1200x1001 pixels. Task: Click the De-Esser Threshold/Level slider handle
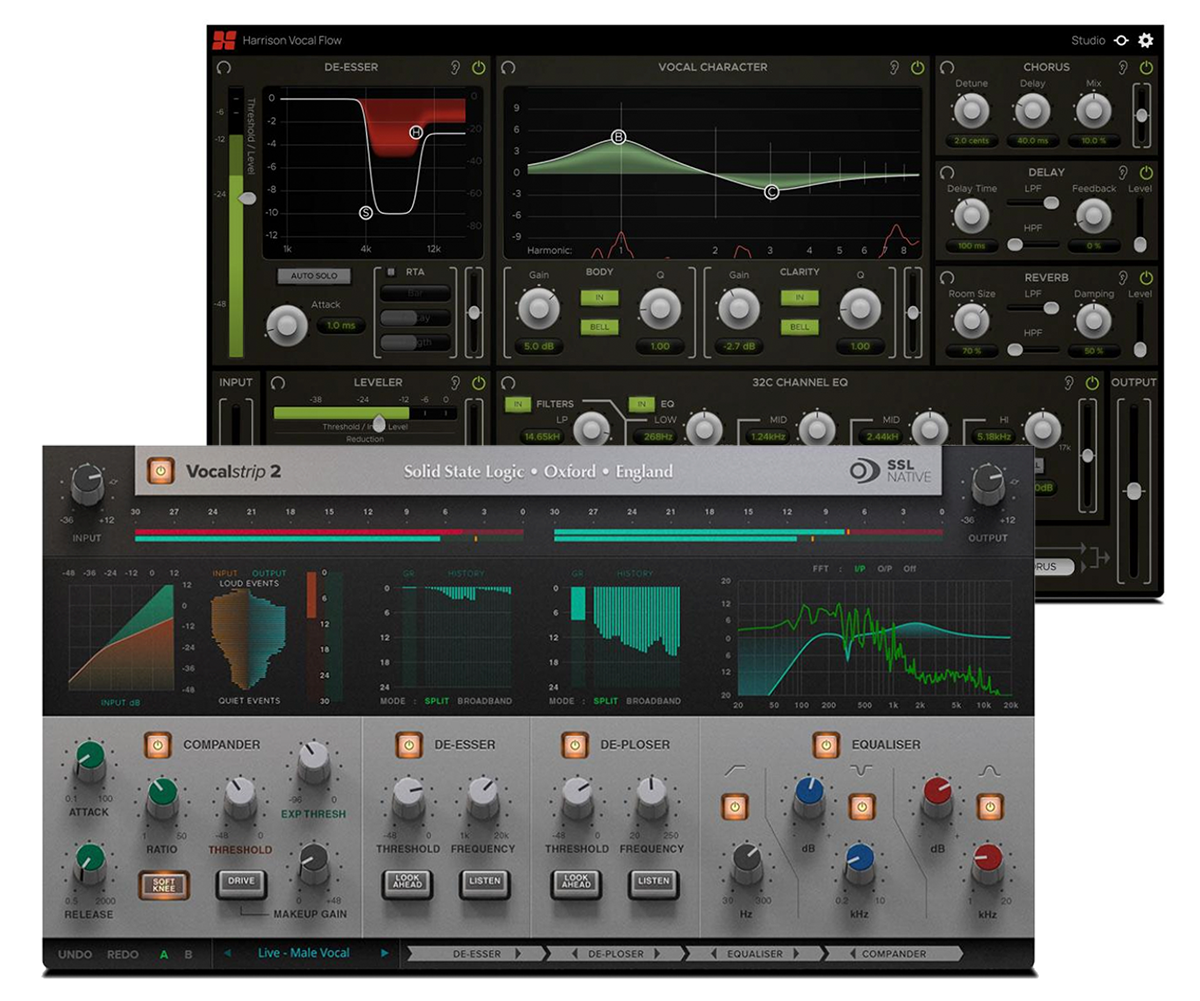click(x=246, y=198)
